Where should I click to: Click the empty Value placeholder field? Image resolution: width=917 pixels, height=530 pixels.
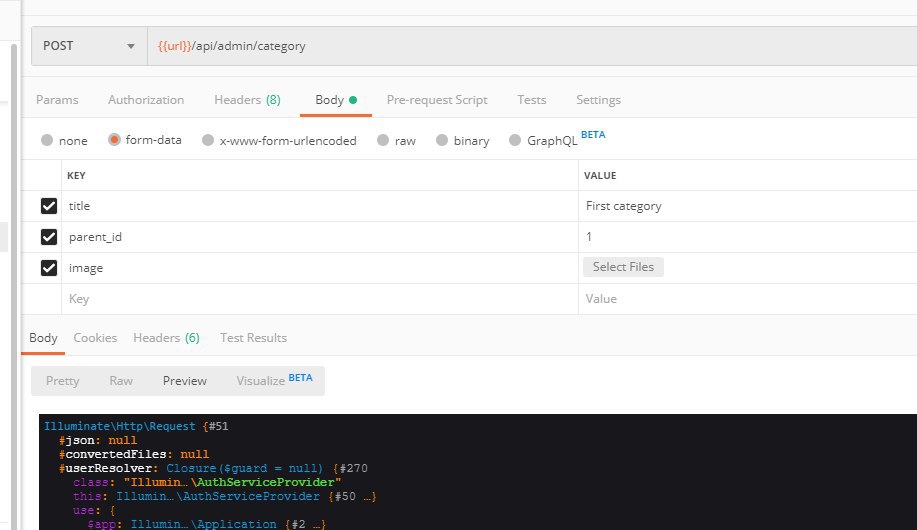pos(748,299)
